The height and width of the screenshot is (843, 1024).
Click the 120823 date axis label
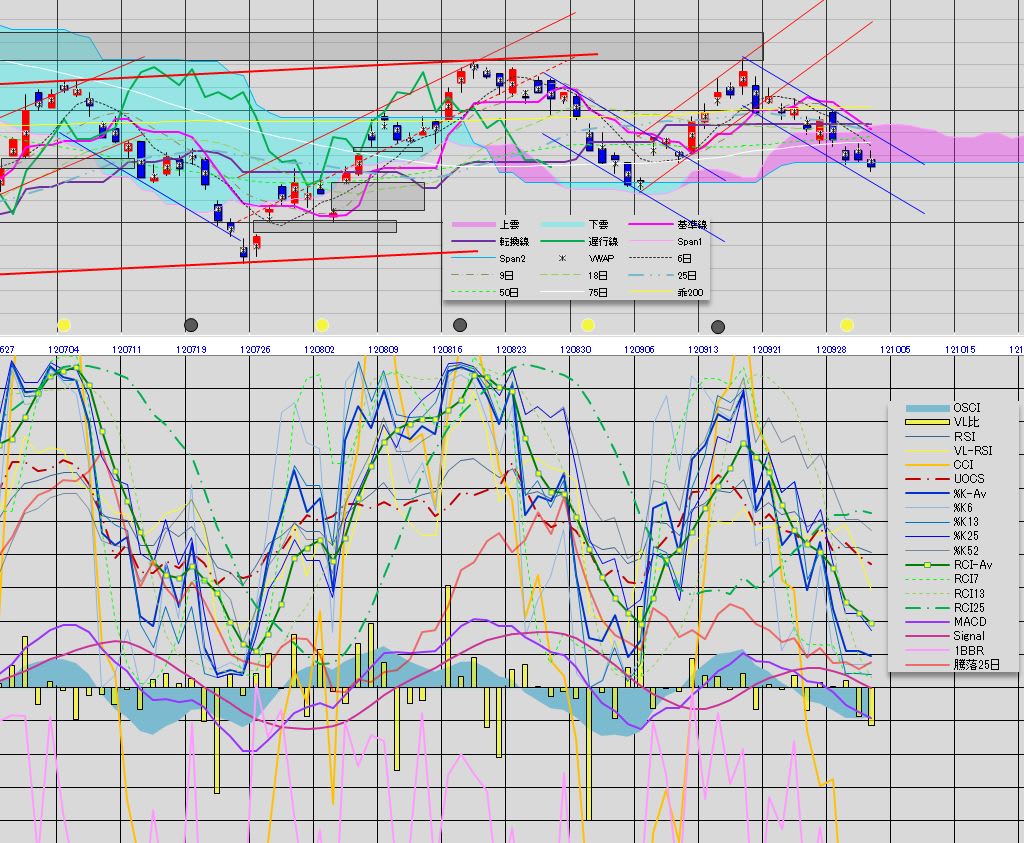511,349
